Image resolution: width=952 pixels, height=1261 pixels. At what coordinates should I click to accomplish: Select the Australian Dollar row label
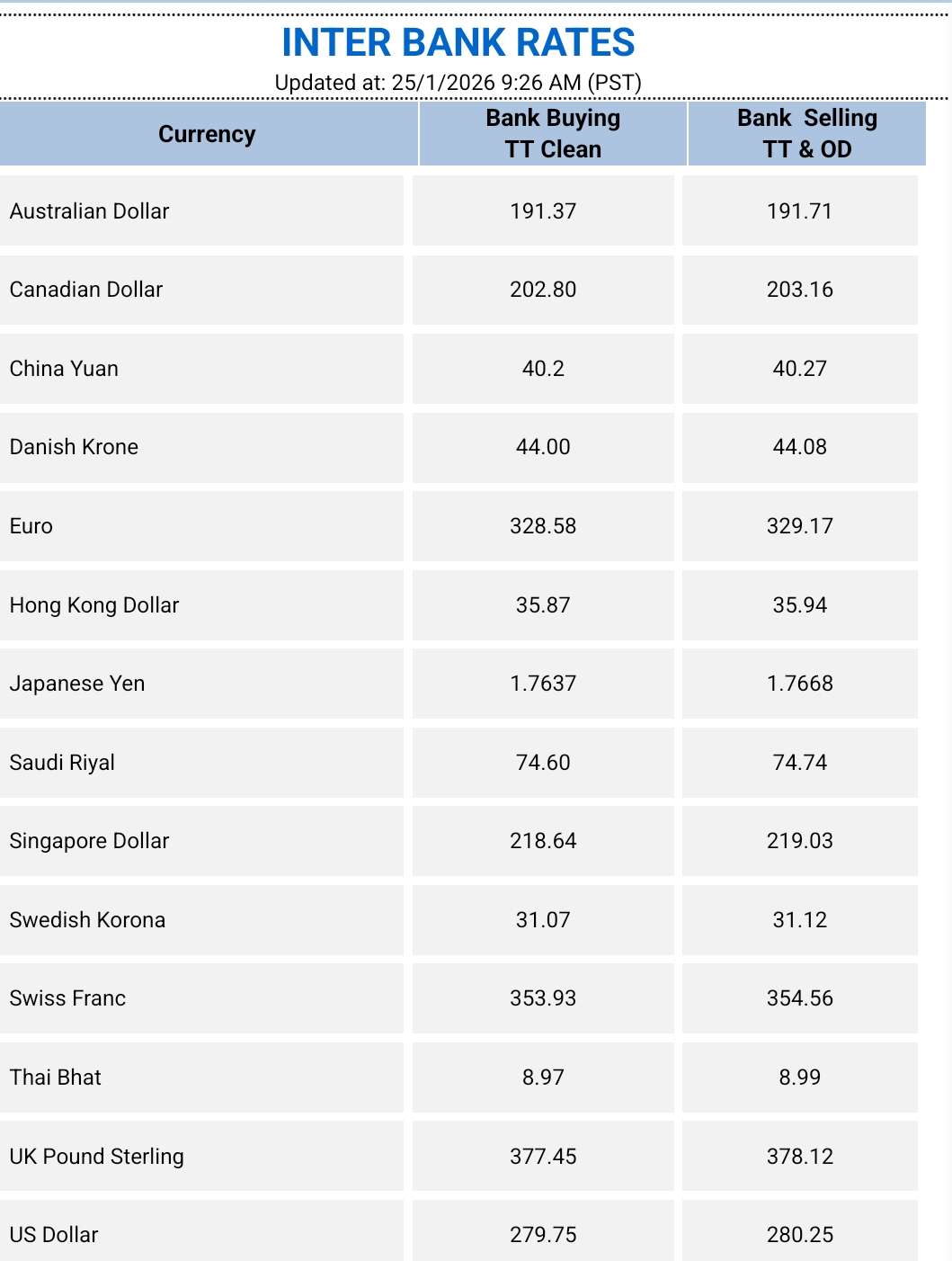(89, 211)
